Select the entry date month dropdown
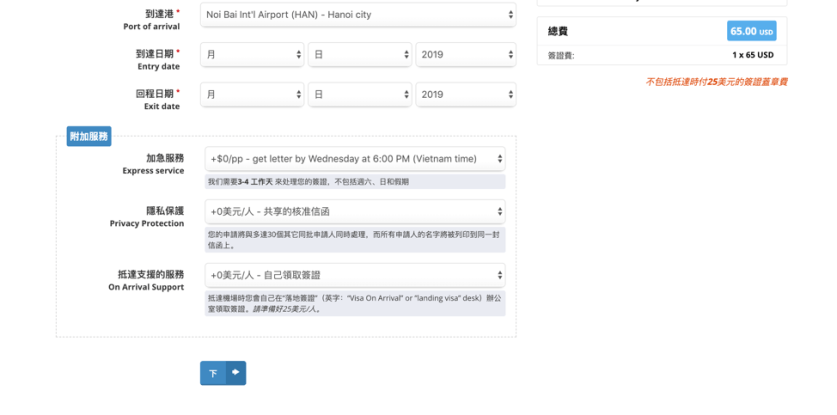837x415 pixels. click(252, 54)
